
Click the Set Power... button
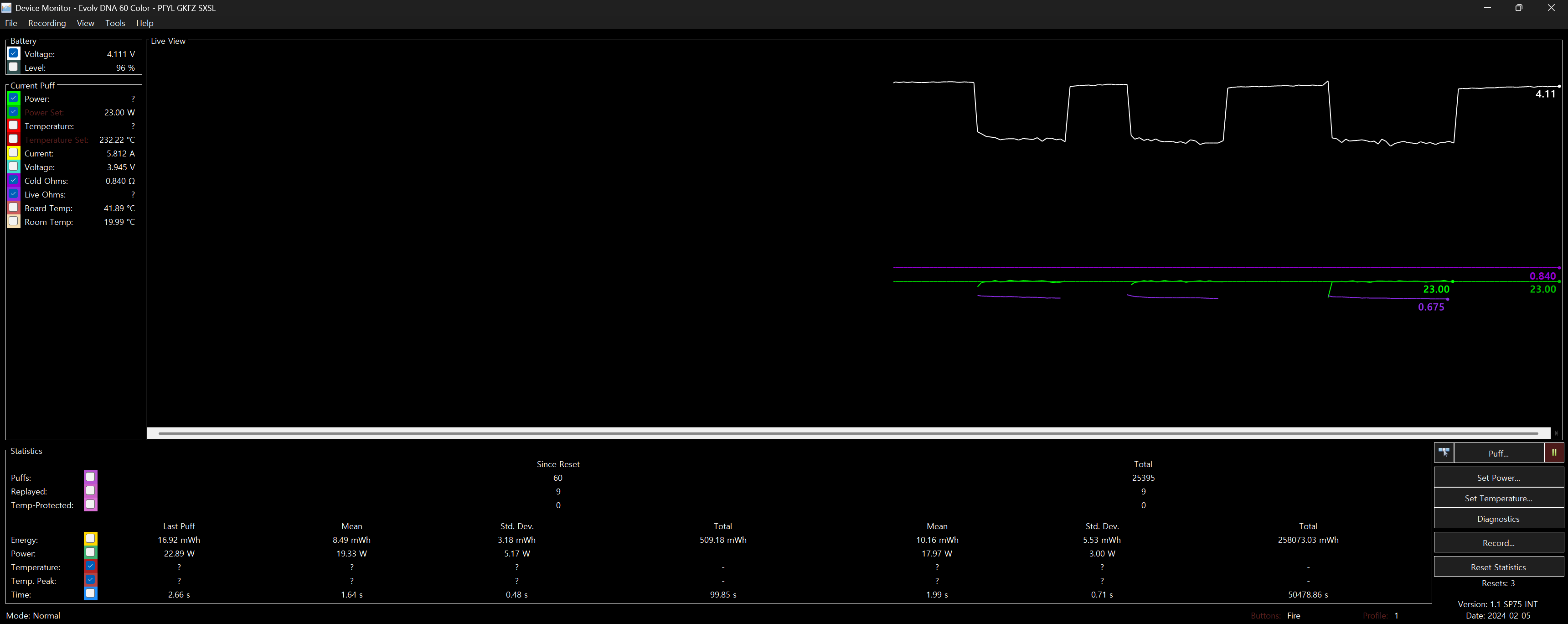click(x=1498, y=478)
